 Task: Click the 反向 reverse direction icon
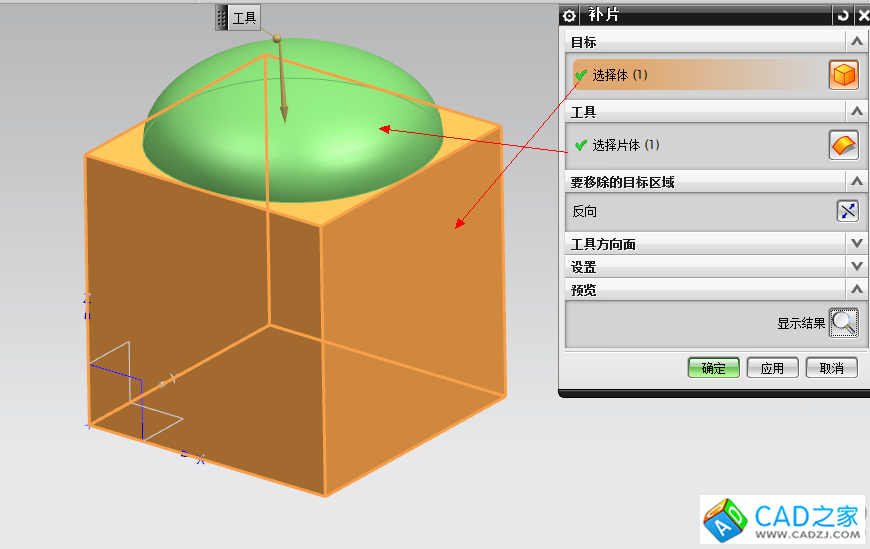[847, 211]
